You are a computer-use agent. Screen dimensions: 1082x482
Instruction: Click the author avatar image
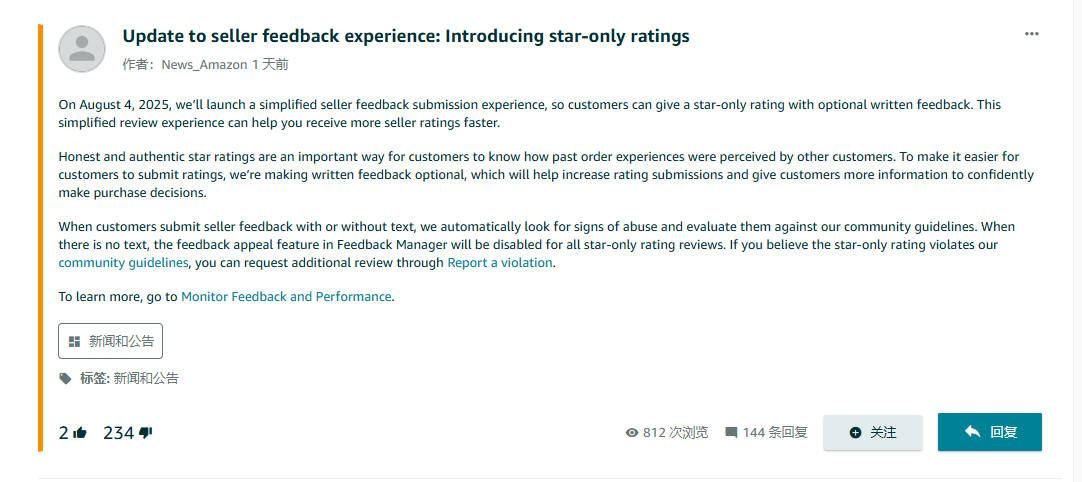pos(82,49)
